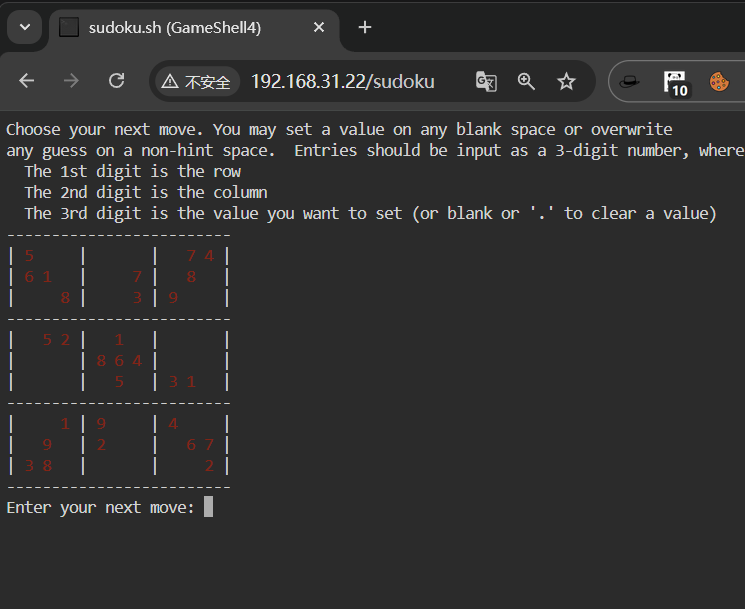Click the cursor after 'Enter your next move:'
This screenshot has height=609, width=745.
(x=208, y=507)
